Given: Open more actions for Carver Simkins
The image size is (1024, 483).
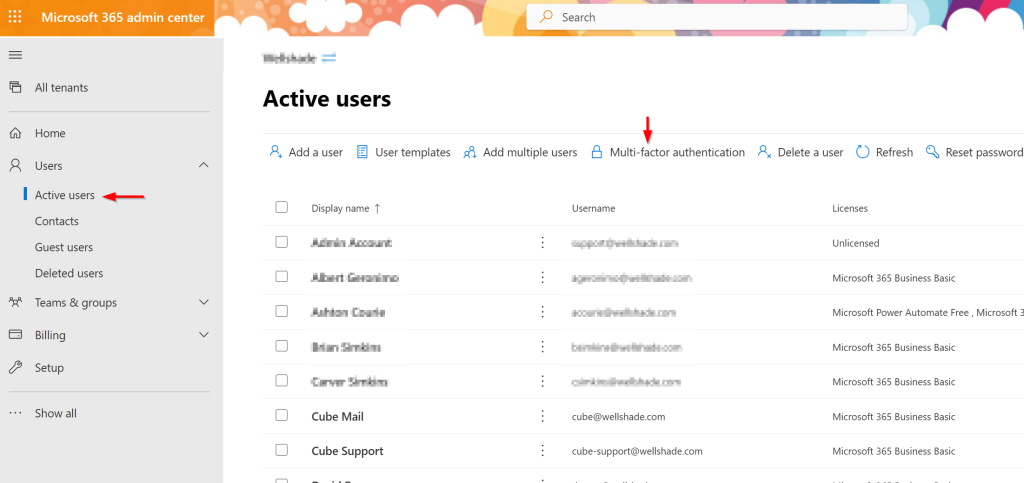Looking at the screenshot, I should click(542, 381).
